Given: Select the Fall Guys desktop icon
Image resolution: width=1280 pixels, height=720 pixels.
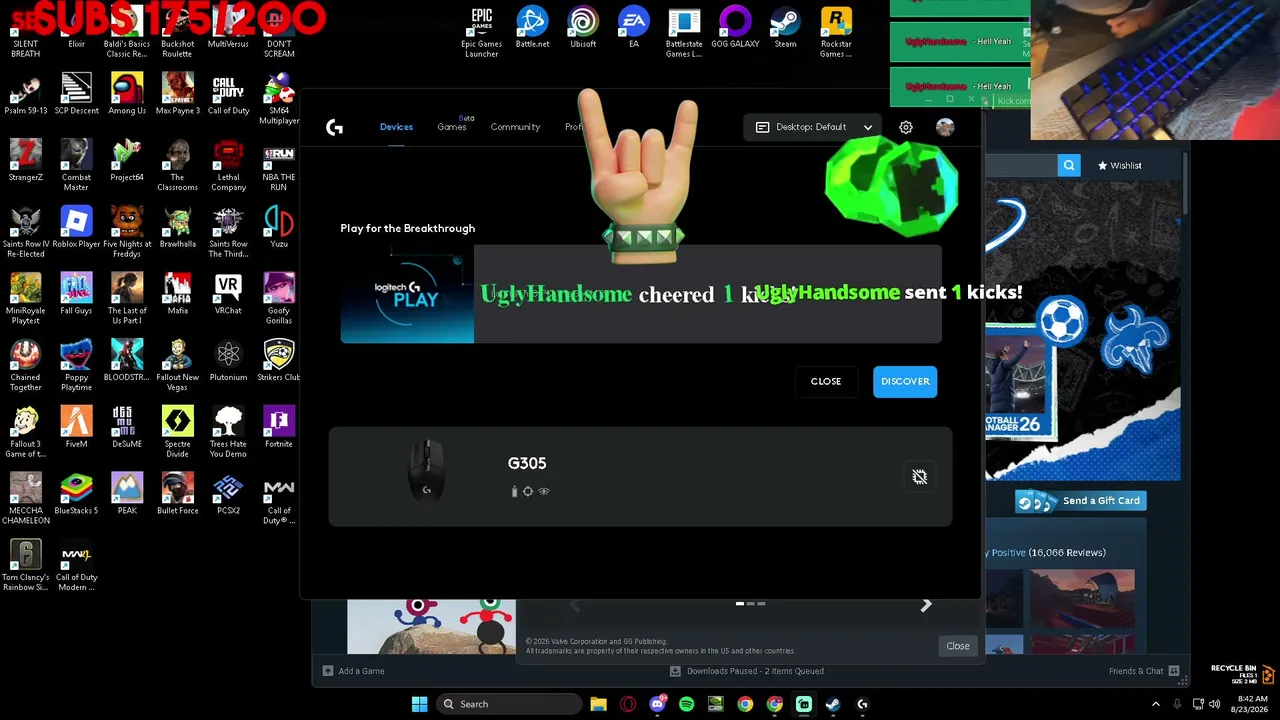Looking at the screenshot, I should [76, 294].
